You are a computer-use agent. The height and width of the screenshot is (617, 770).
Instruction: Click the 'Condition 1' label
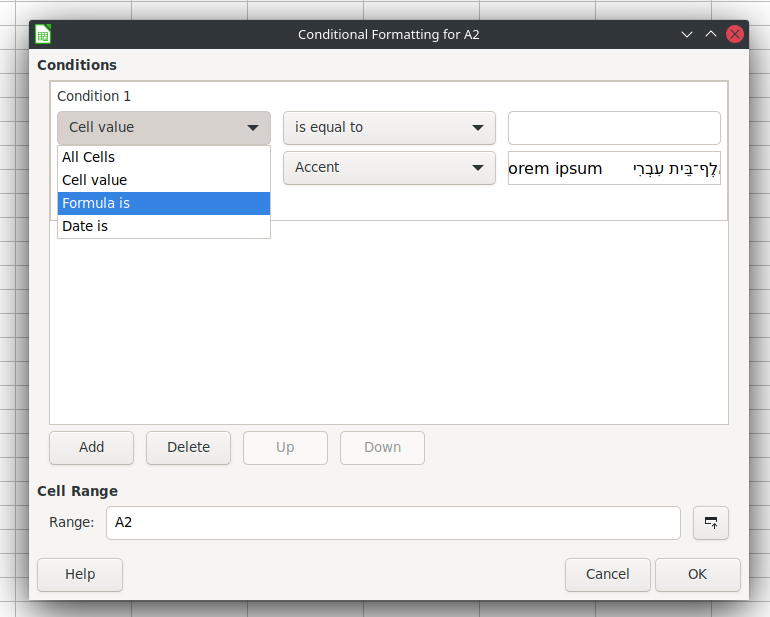[94, 96]
